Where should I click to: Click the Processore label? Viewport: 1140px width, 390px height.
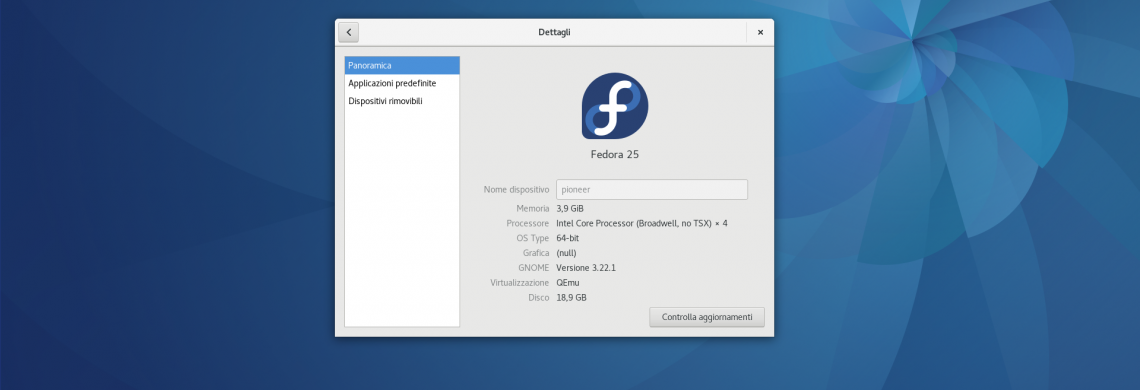click(528, 223)
